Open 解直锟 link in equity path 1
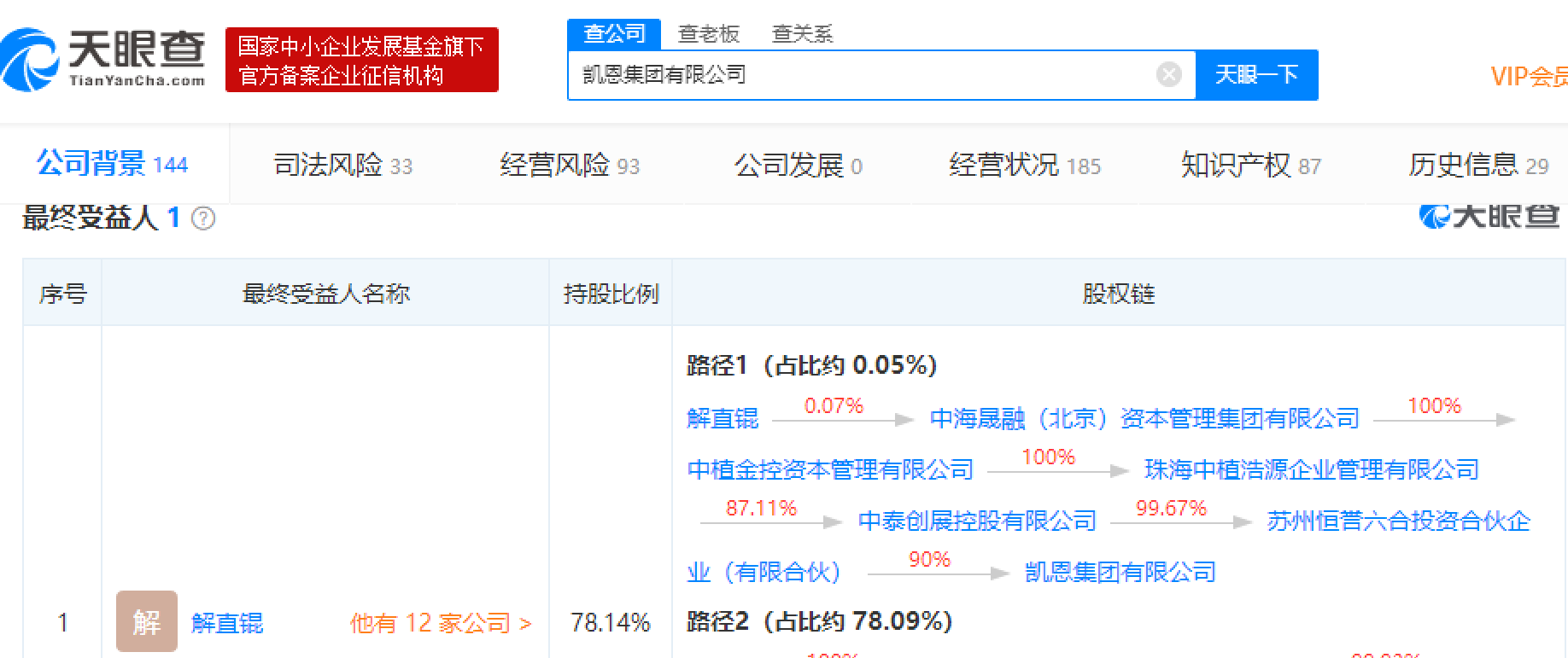This screenshot has width=1568, height=658. tap(723, 418)
